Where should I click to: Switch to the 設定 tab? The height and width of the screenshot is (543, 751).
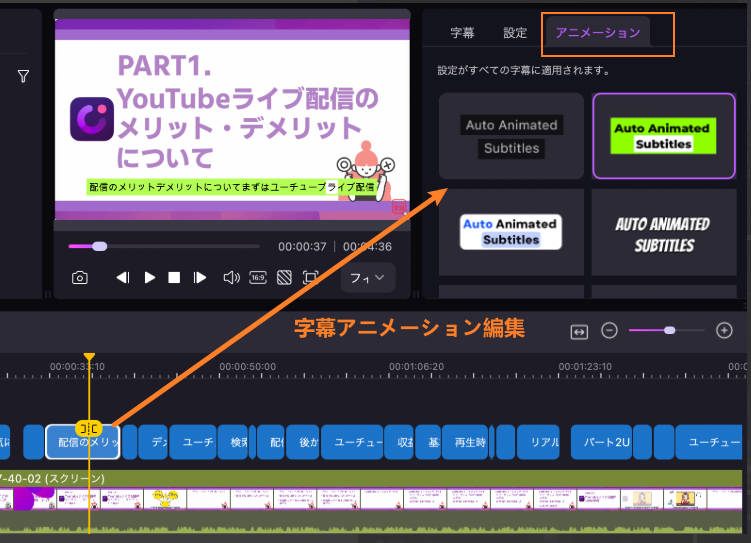point(515,33)
